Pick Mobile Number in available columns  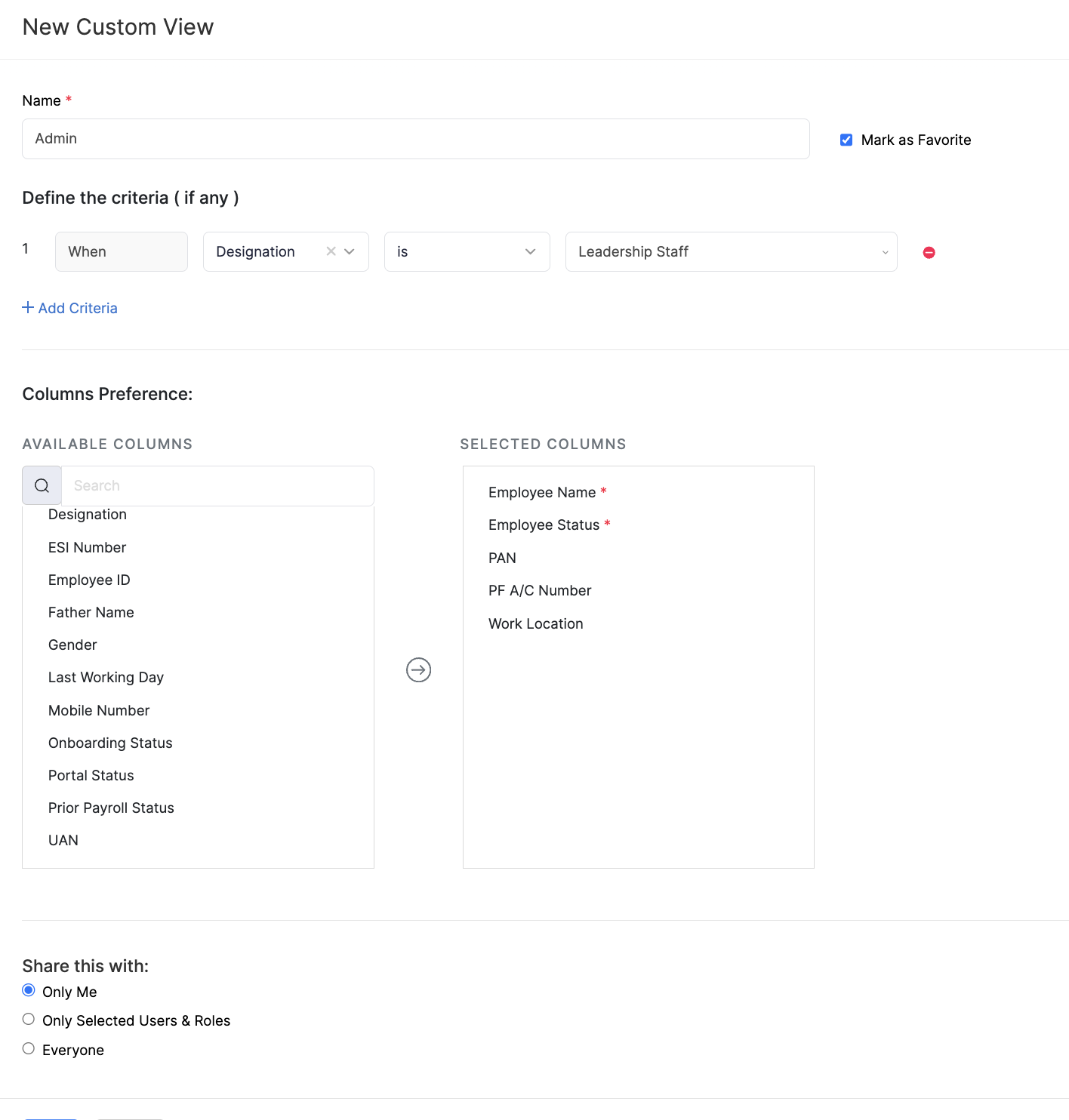[99, 710]
